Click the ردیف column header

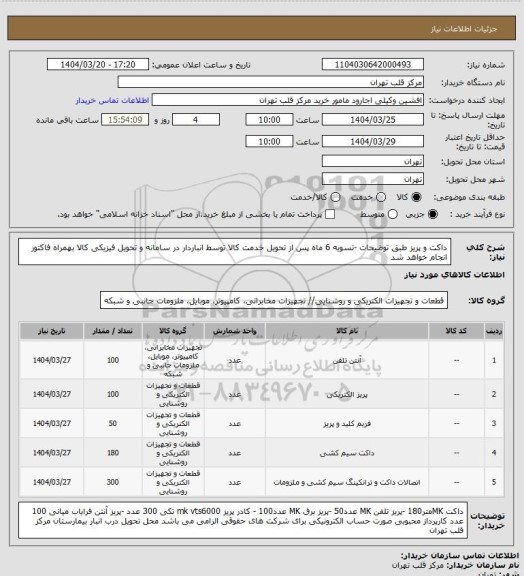pyautogui.click(x=494, y=331)
